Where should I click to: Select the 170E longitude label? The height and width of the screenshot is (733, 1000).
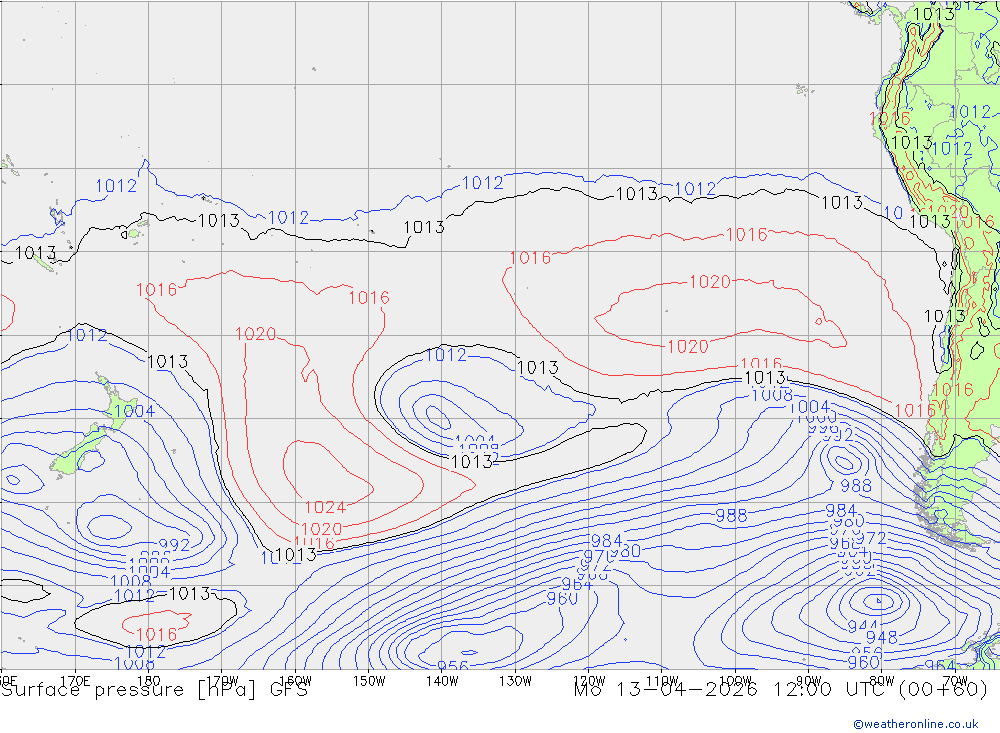[75, 681]
